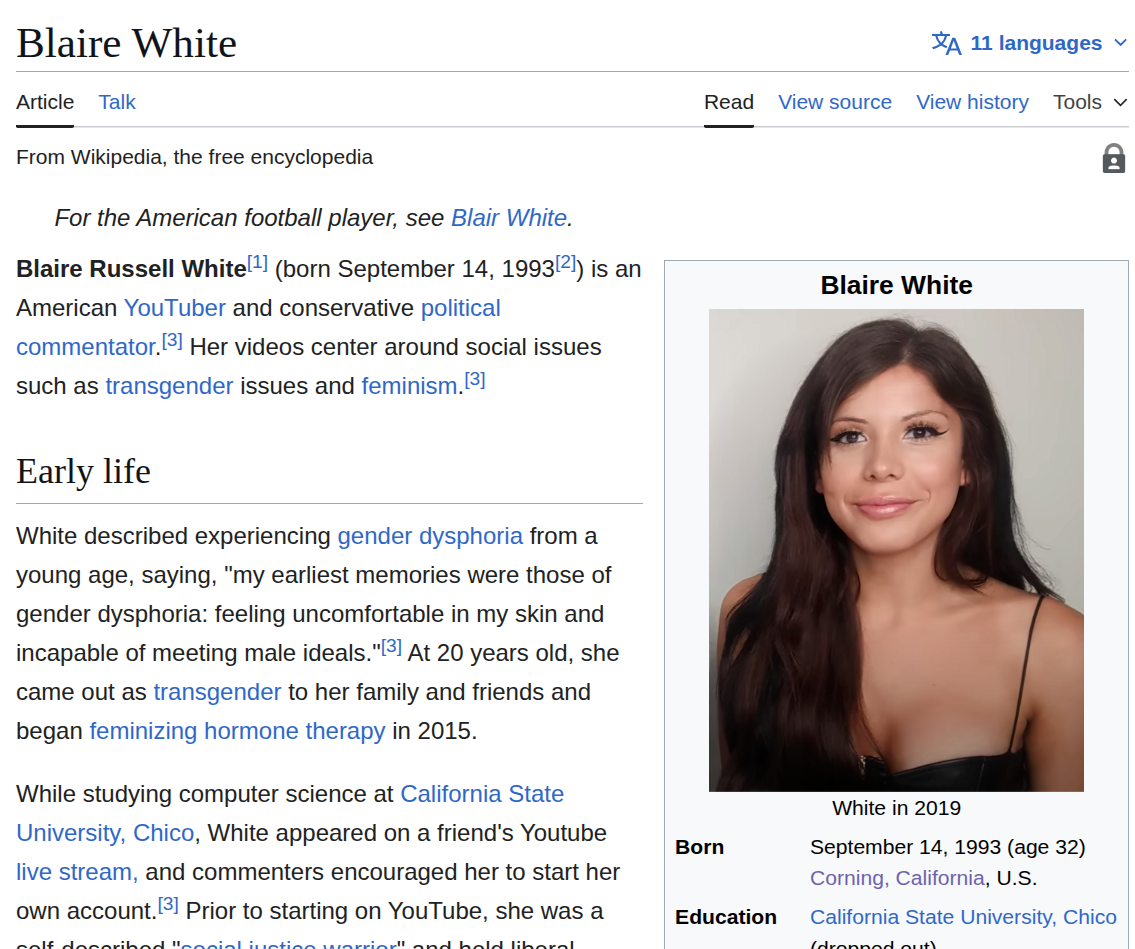Screen dimensions: 1135x949
Task: Follow the Blair White football player link
Action: (509, 218)
